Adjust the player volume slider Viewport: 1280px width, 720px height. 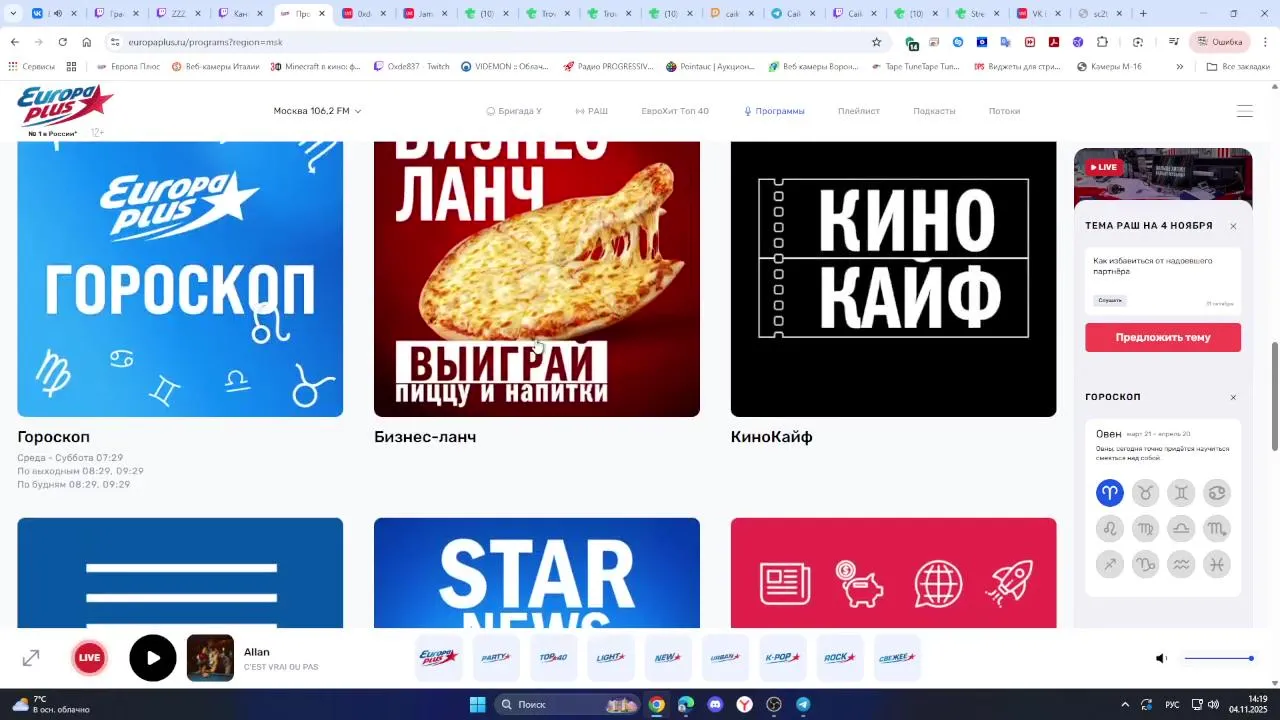pos(1218,658)
